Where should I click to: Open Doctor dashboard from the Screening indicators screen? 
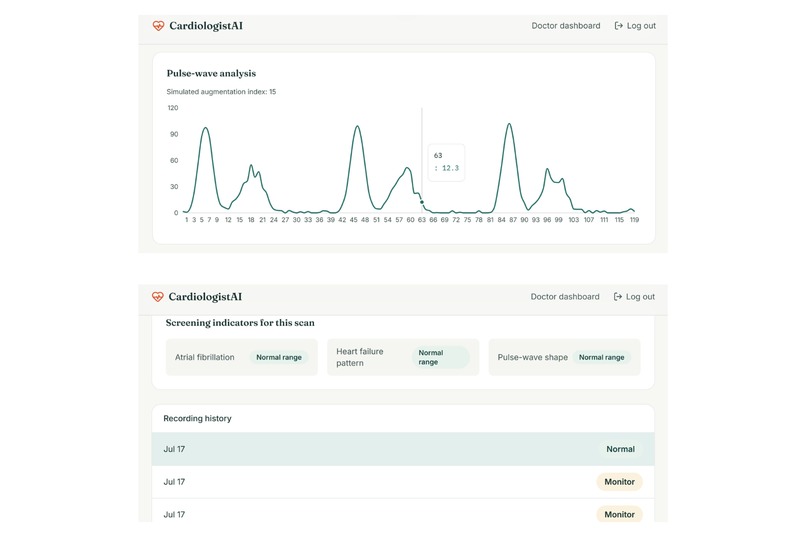[x=564, y=297]
